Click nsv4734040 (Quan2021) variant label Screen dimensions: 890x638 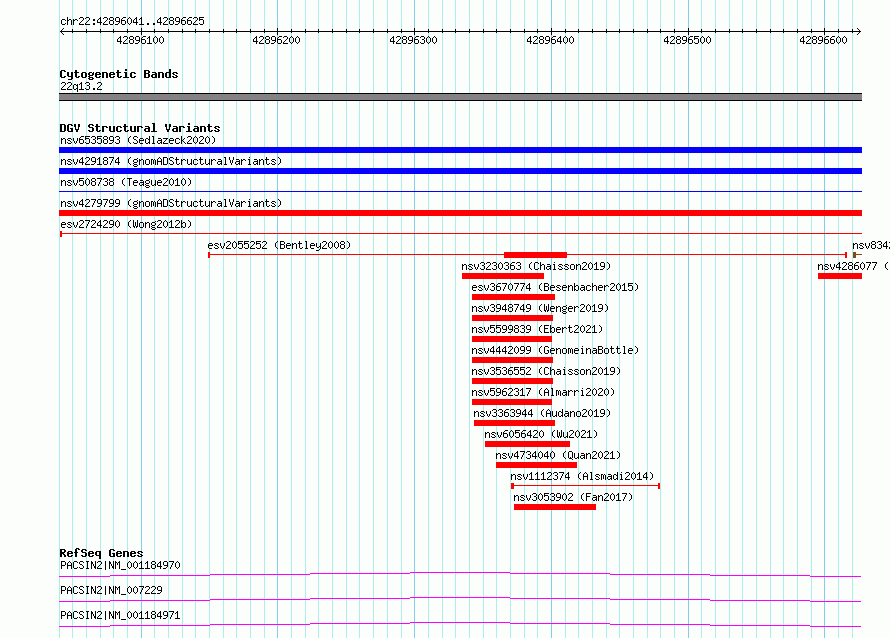(x=558, y=455)
